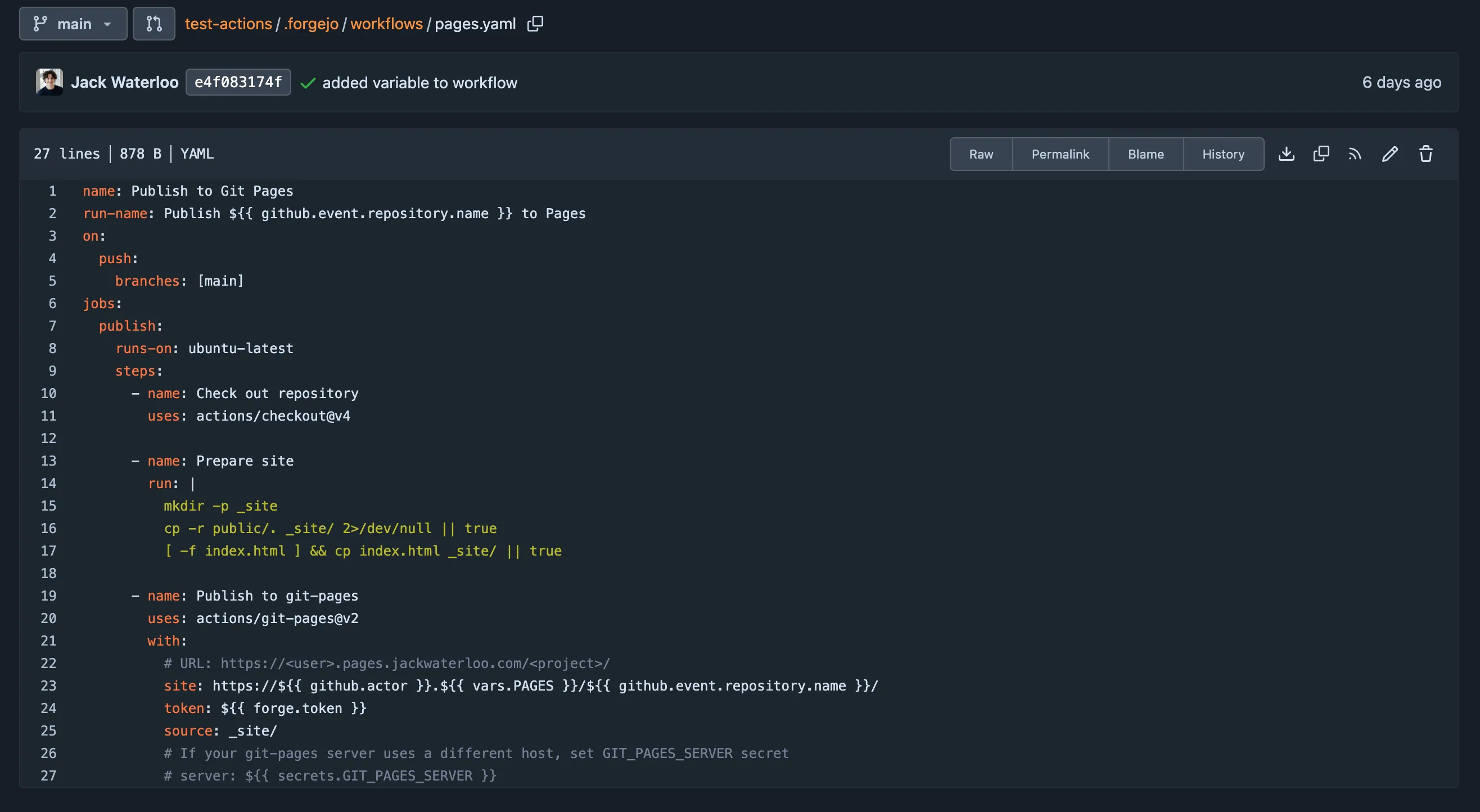Screen dimensions: 1480x812
Task: Open the History tab
Action: point(1223,154)
